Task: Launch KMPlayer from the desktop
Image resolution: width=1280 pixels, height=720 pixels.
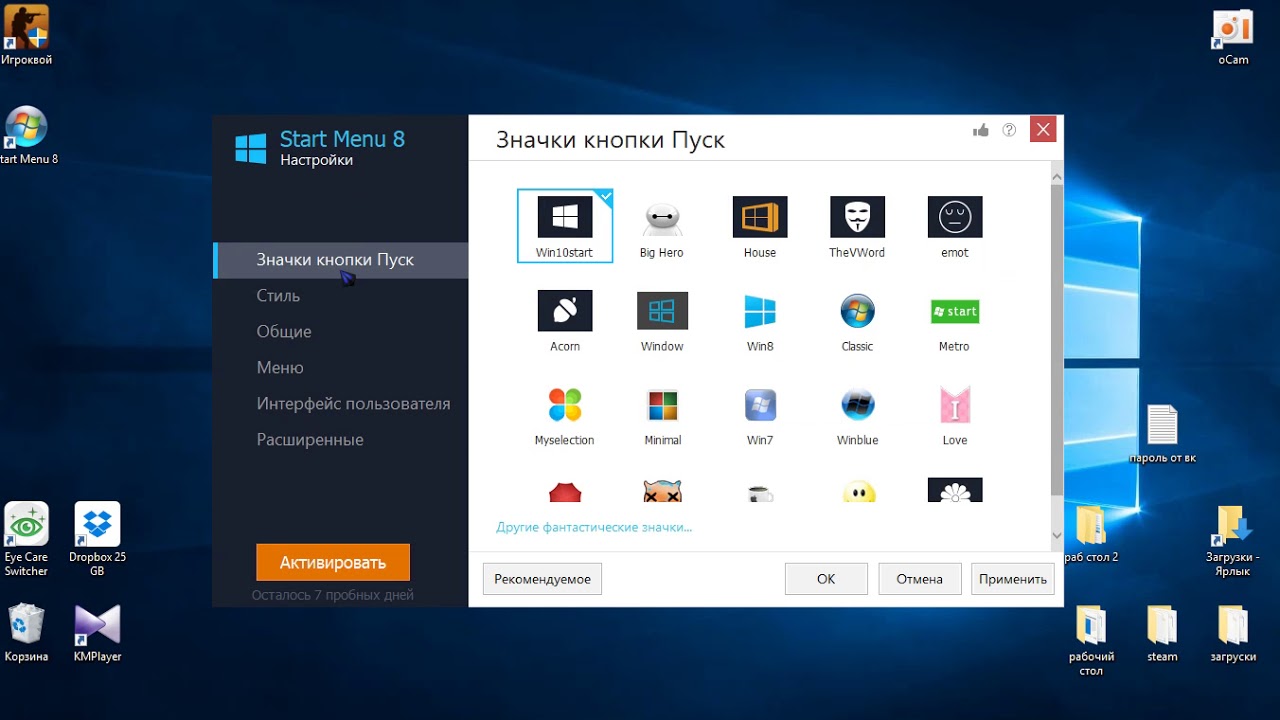Action: pos(97,632)
